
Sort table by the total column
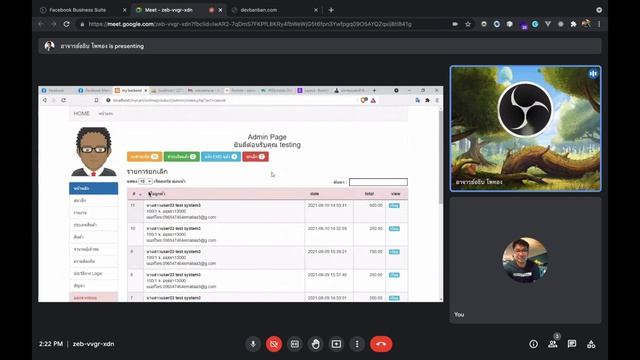pyautogui.click(x=369, y=194)
